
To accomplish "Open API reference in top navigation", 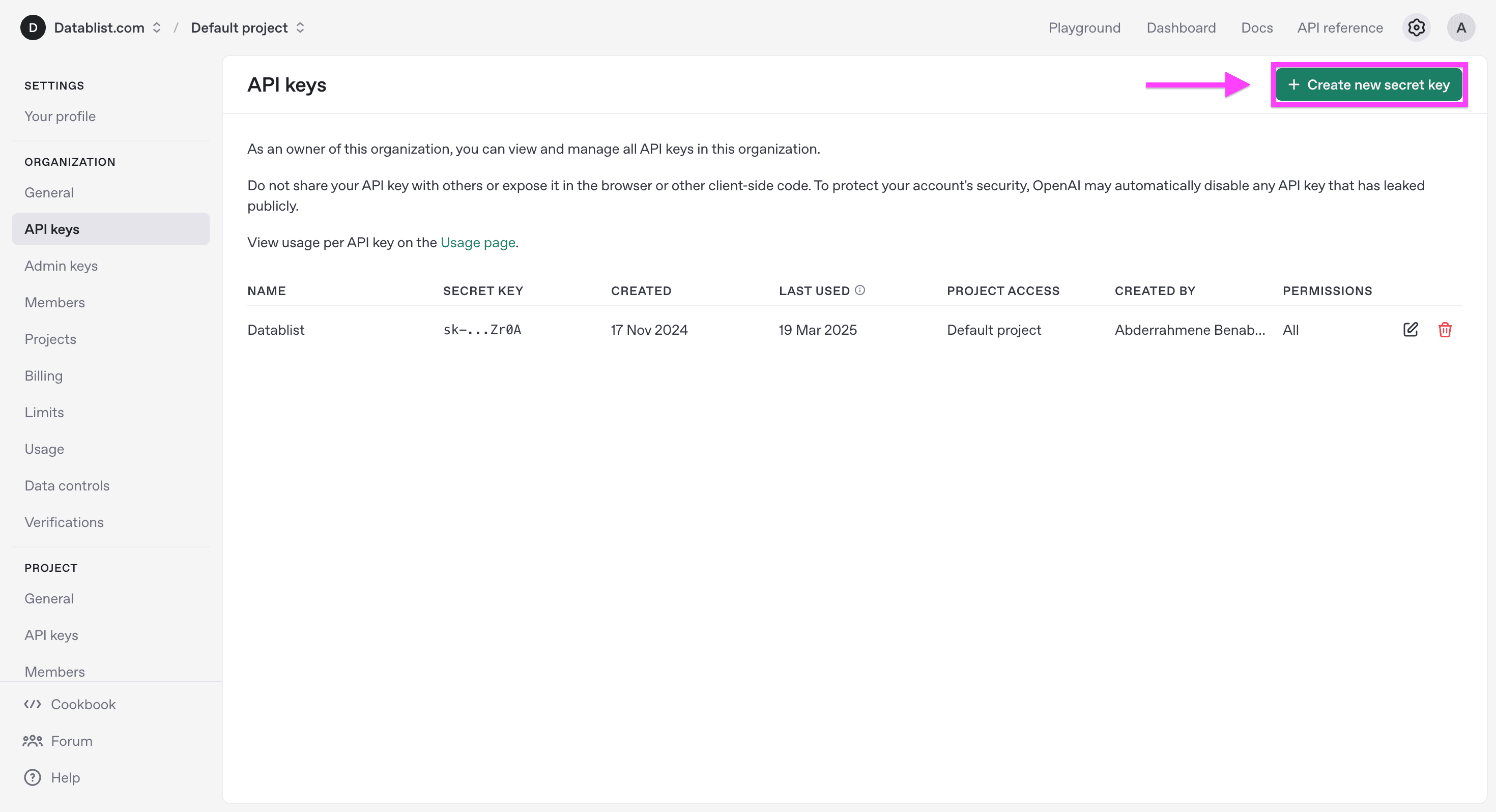I will point(1340,27).
